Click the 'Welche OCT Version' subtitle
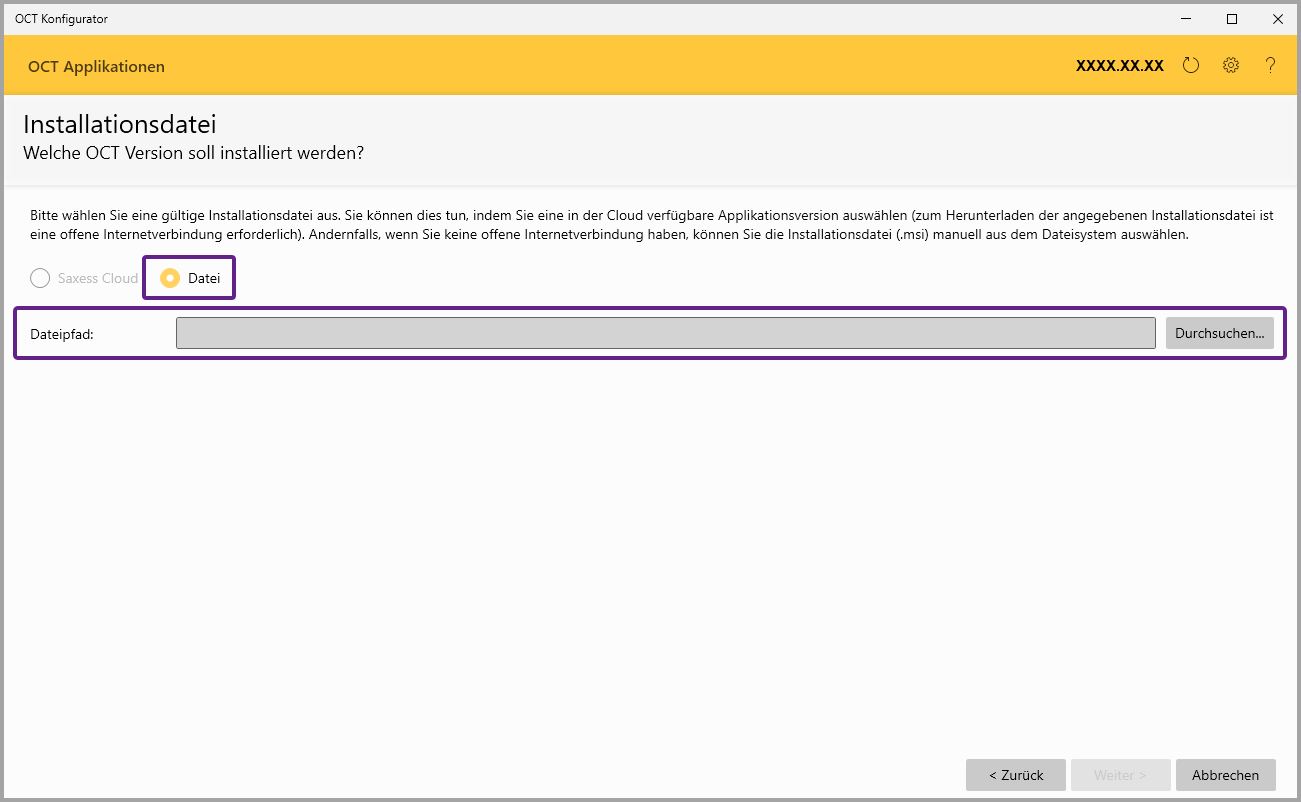The height and width of the screenshot is (802, 1301). 193,153
